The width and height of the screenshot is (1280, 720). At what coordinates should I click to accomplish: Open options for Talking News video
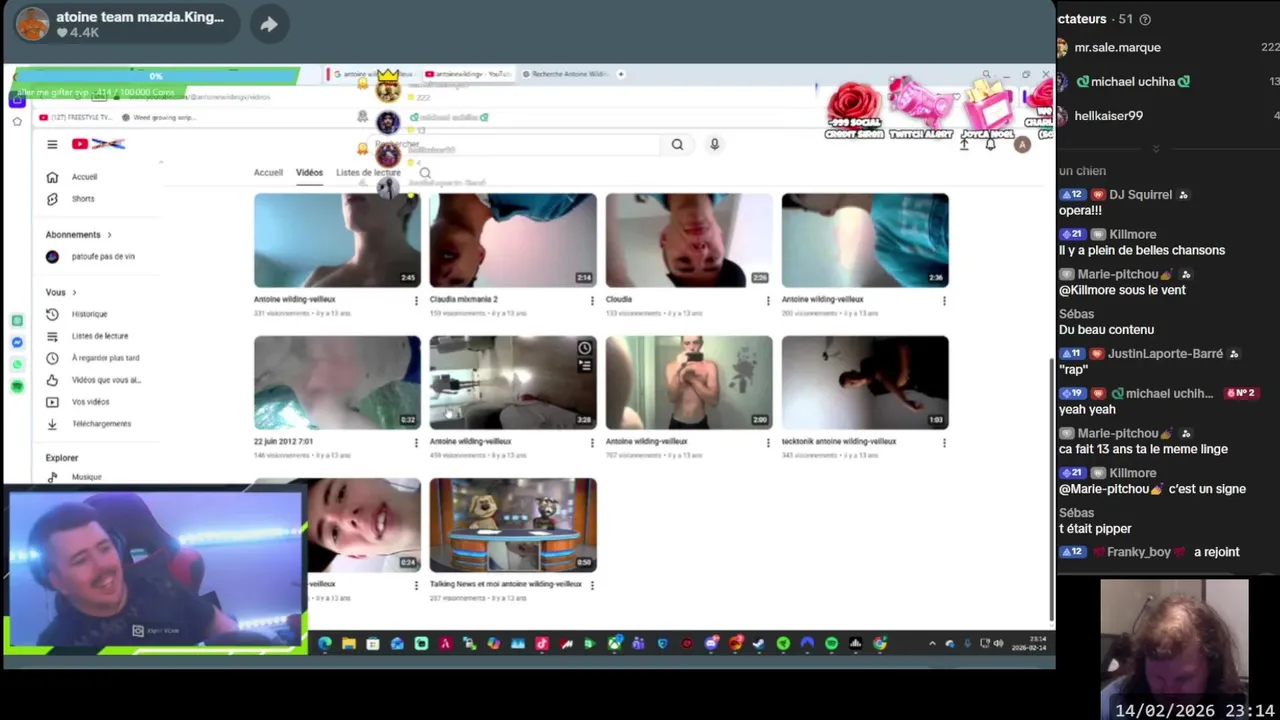tap(592, 585)
